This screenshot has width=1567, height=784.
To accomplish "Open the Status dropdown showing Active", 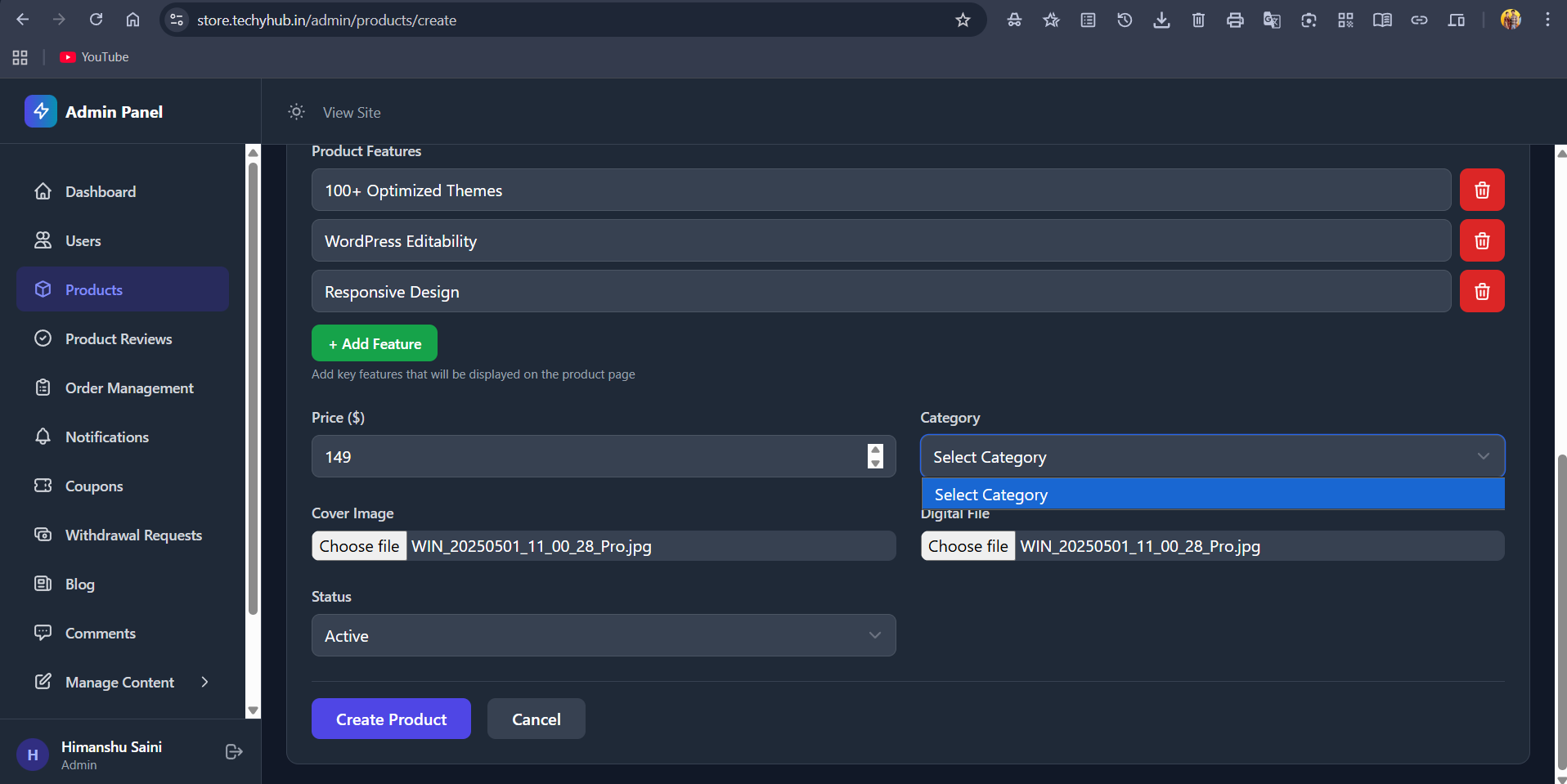I will pos(603,636).
